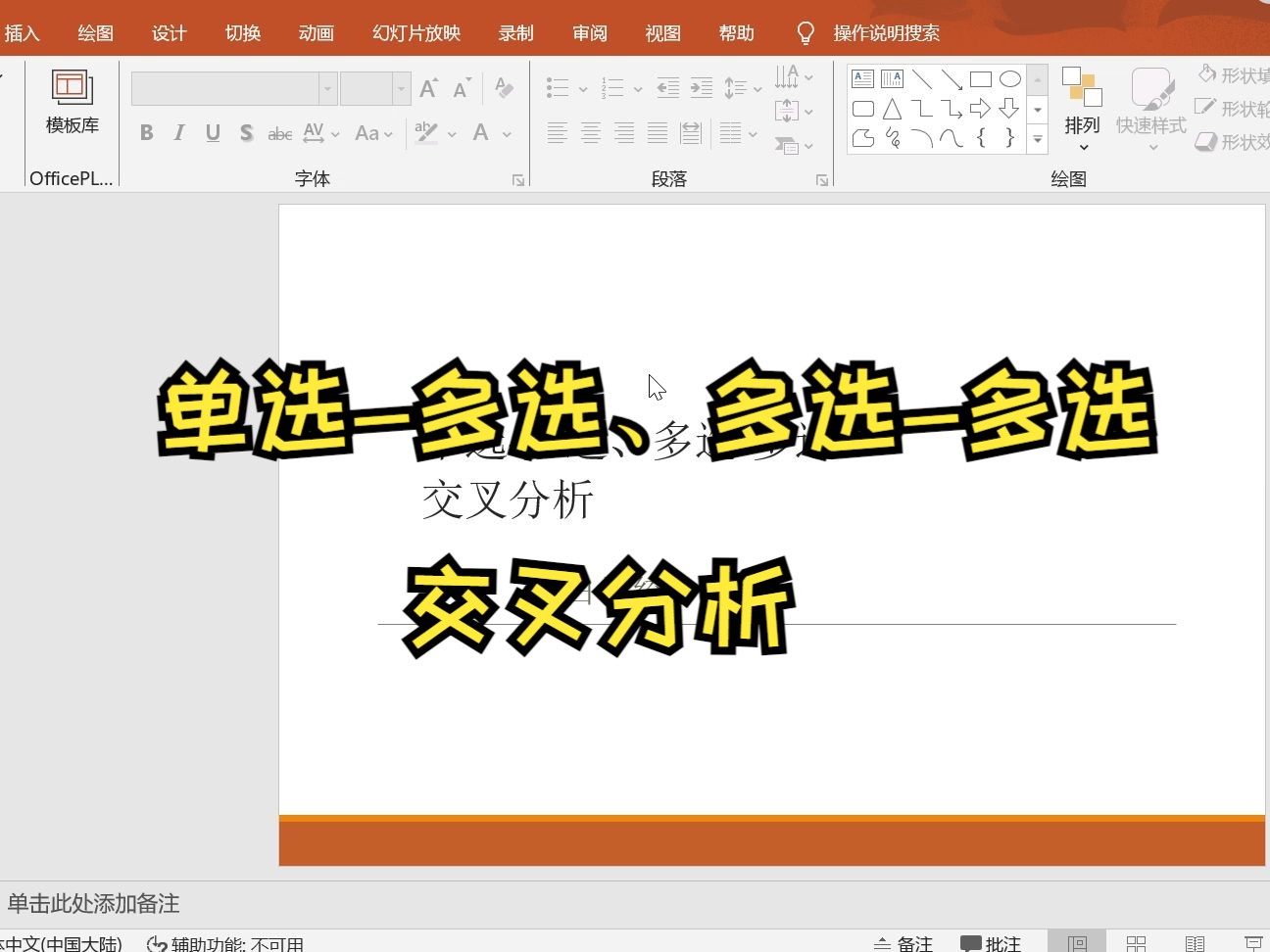The width and height of the screenshot is (1270, 952).
Task: Toggle bold formatting
Action: (146, 133)
